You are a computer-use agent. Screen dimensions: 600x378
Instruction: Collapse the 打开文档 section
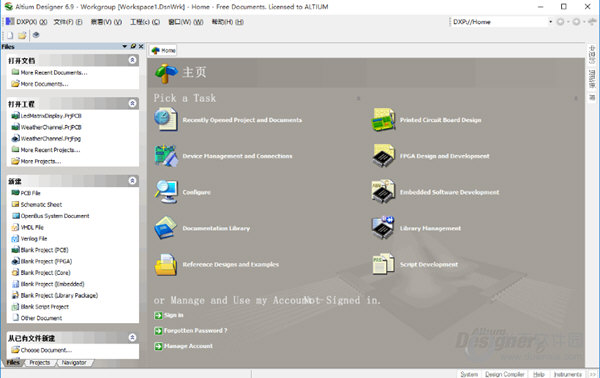click(x=132, y=60)
